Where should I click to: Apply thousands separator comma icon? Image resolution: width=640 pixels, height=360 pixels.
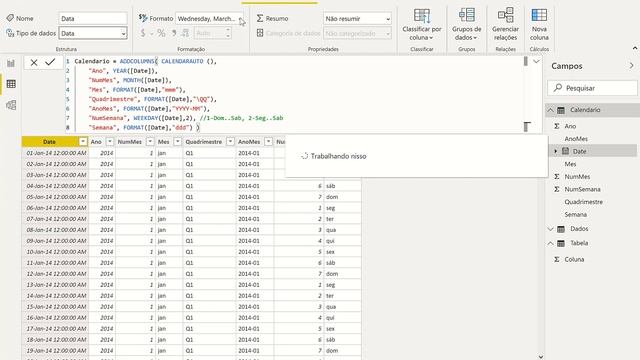[x=174, y=33]
